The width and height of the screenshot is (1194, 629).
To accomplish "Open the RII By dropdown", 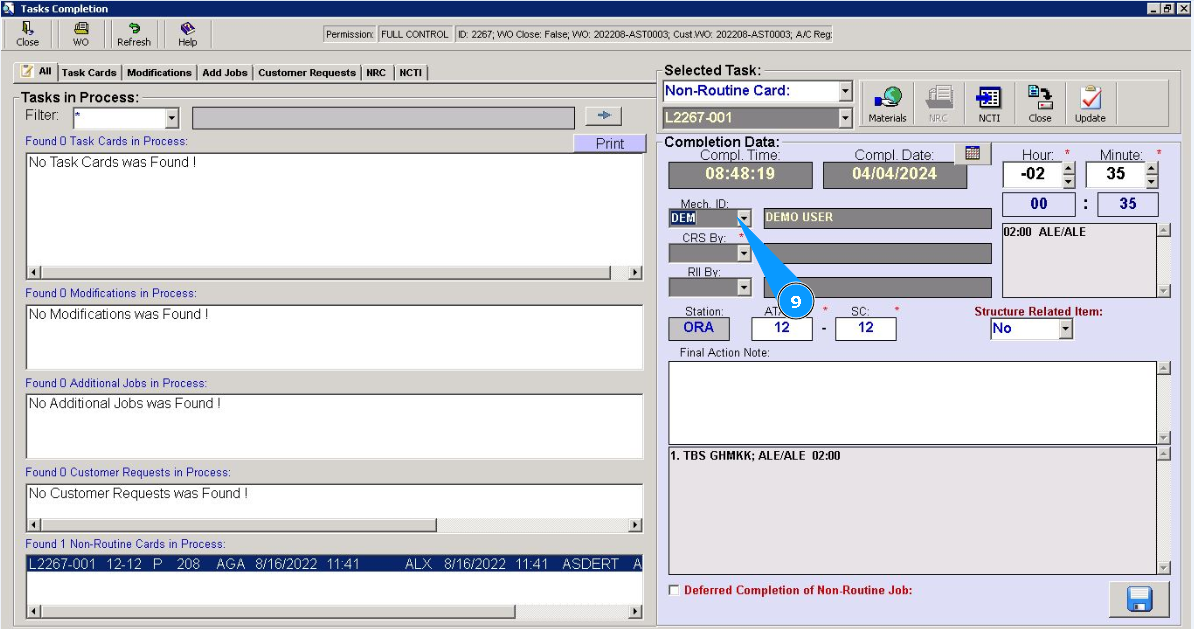I will click(744, 287).
